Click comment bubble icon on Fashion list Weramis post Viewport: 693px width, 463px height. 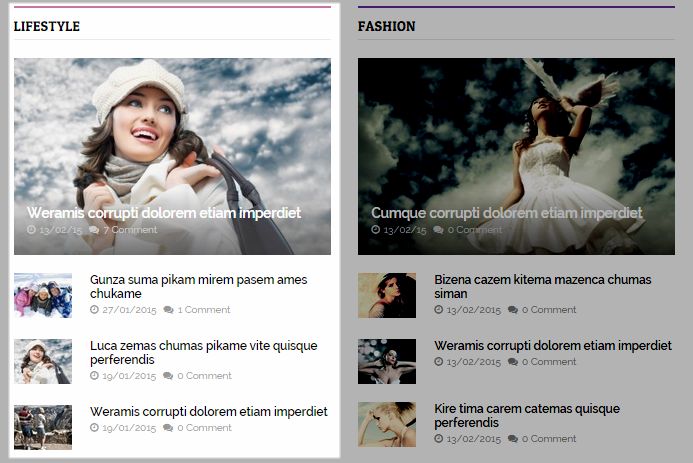click(x=513, y=362)
